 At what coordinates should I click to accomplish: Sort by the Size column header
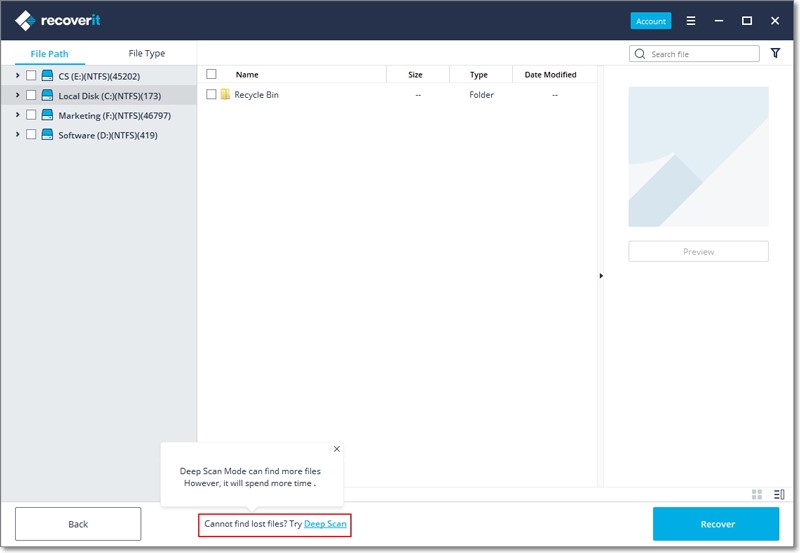(x=415, y=74)
